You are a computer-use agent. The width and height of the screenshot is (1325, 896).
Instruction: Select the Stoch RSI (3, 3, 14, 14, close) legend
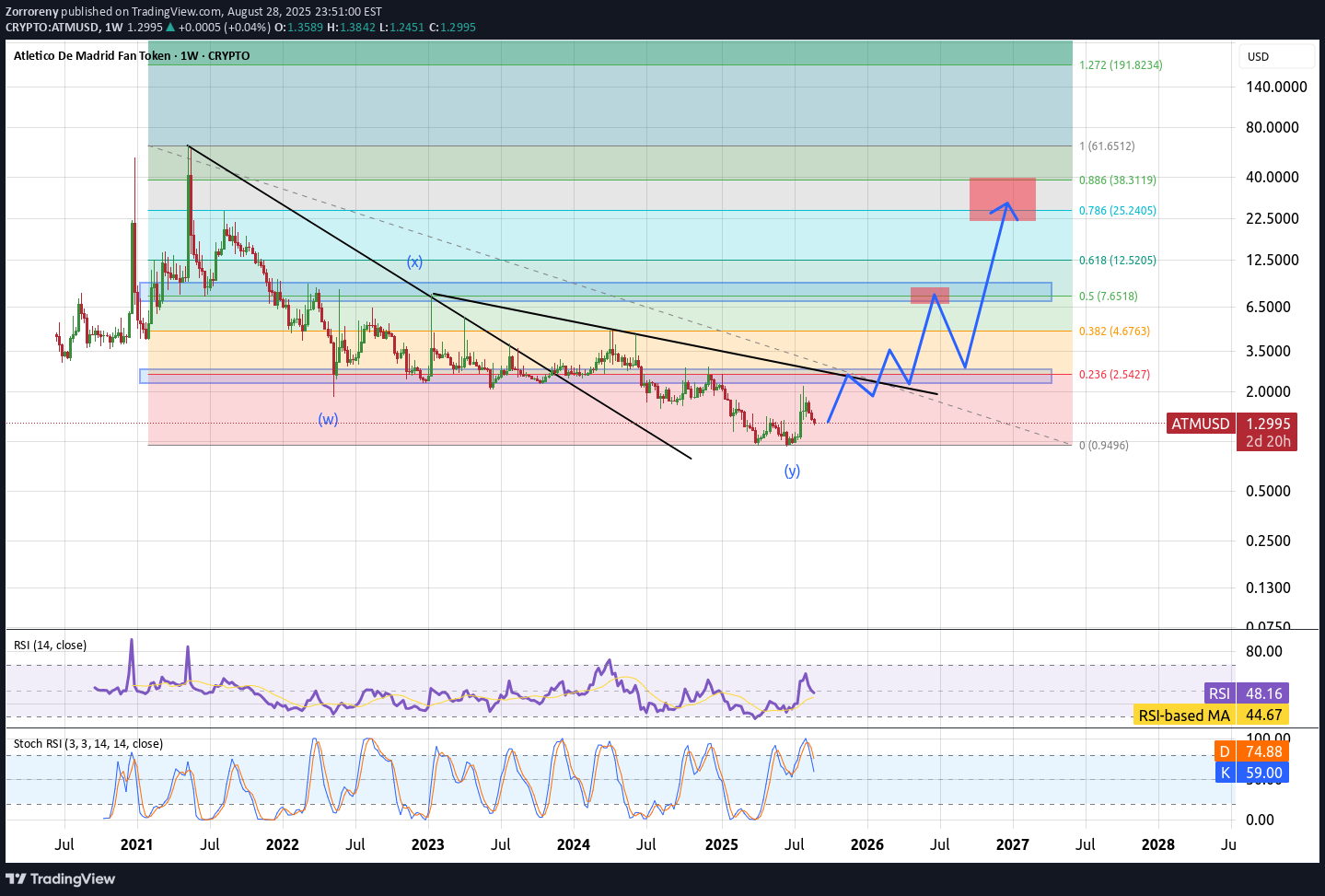tap(88, 743)
